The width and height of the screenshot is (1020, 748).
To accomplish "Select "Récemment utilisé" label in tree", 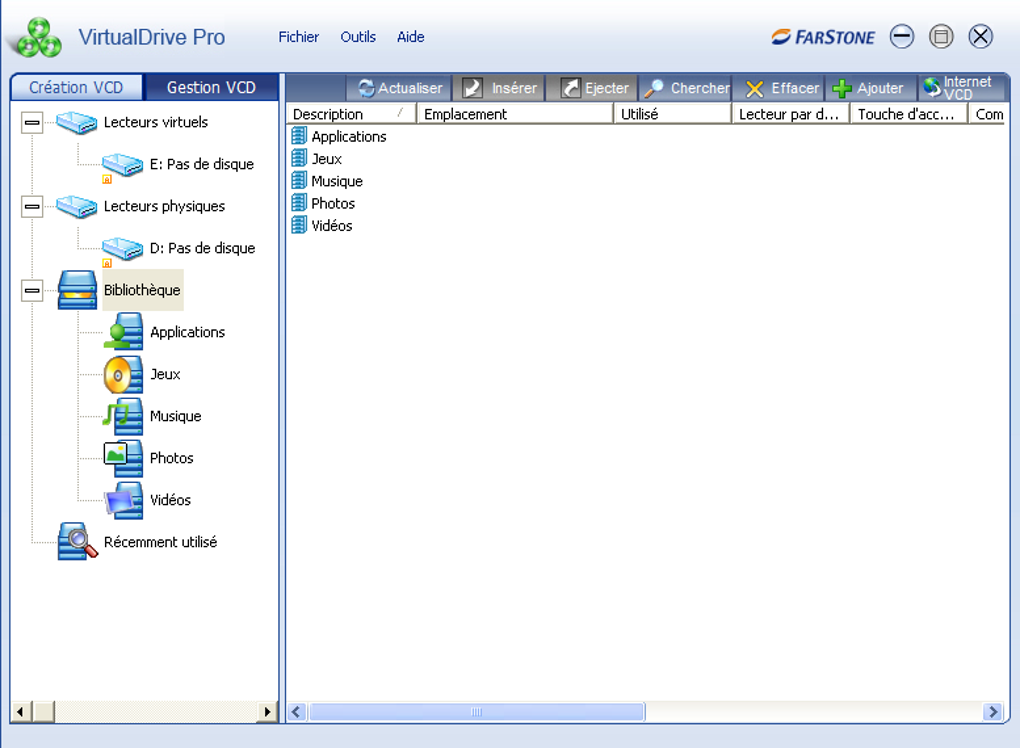I will coord(161,542).
